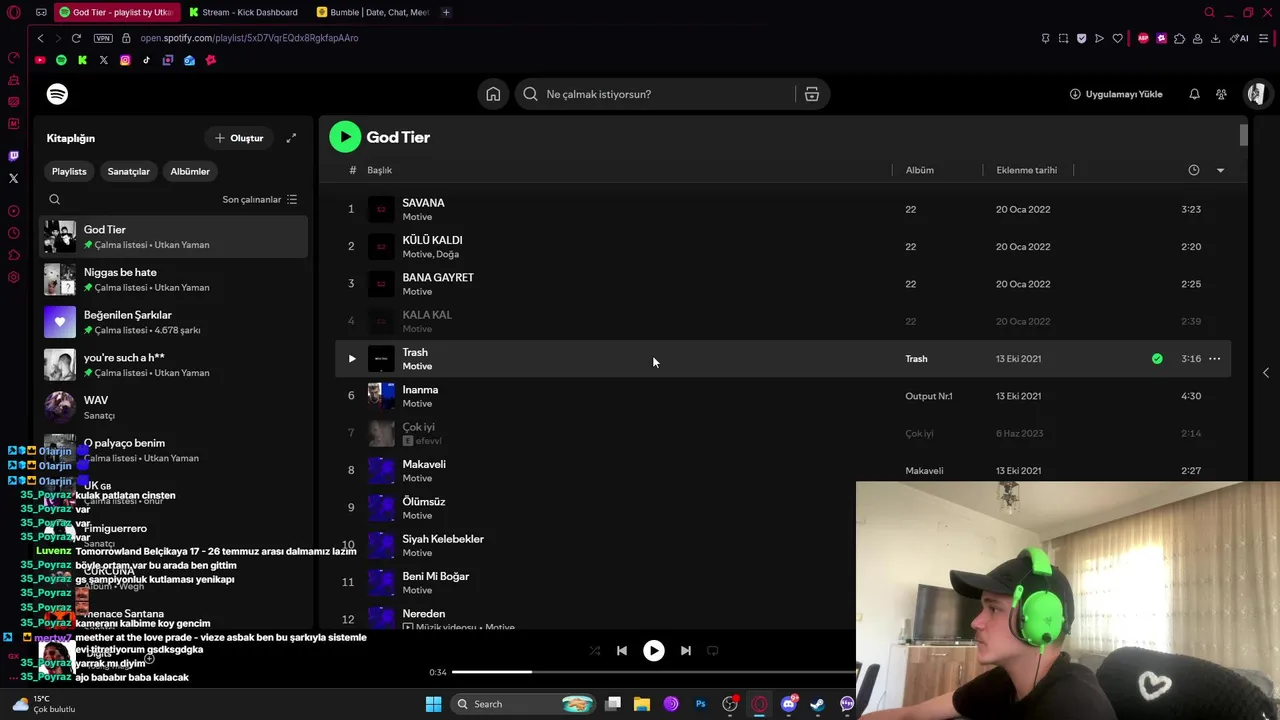
Task: Expand the library with the arrows icon
Action: tap(291, 138)
